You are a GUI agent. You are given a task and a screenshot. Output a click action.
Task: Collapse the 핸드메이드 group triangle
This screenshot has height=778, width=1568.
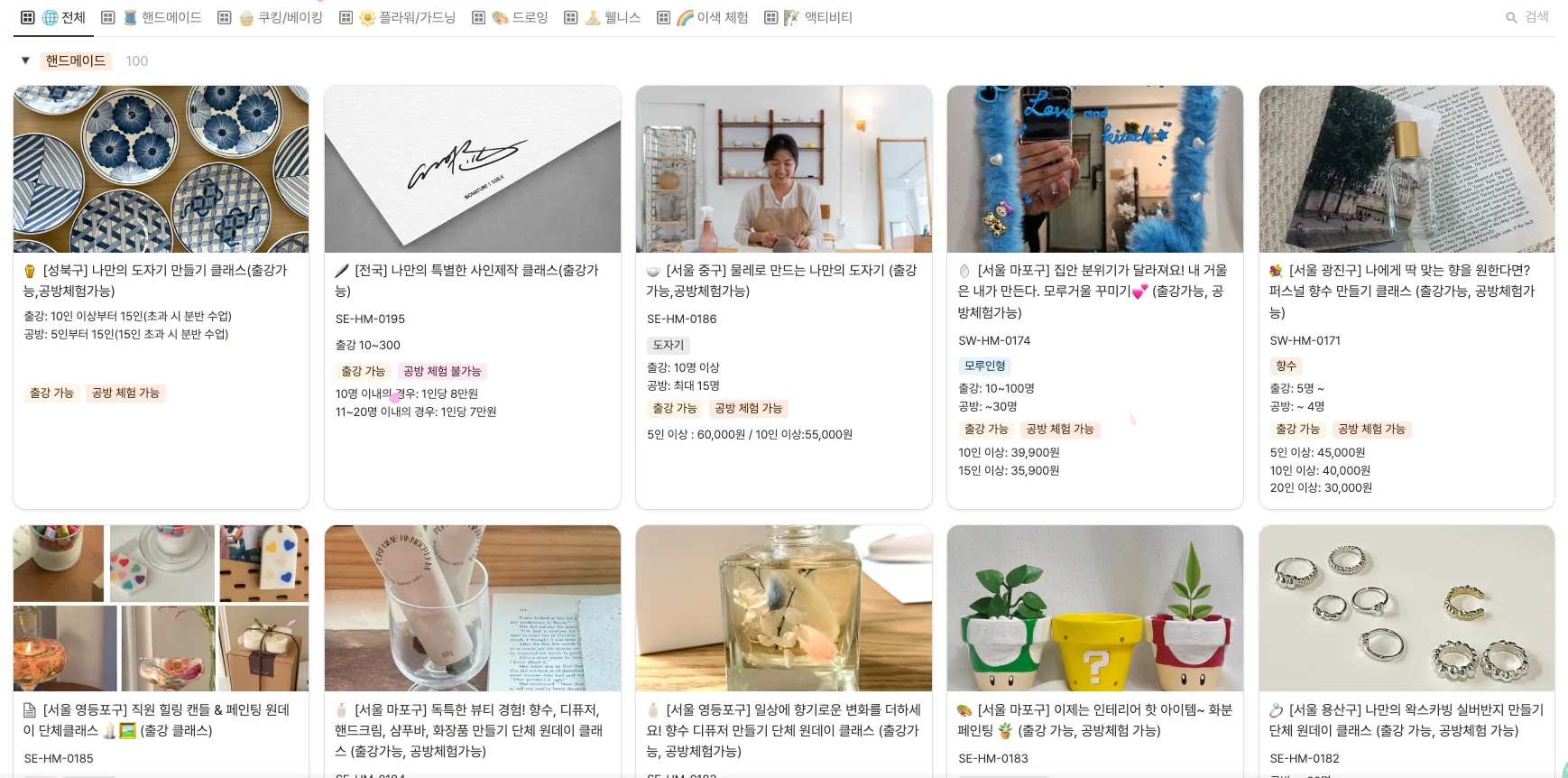click(25, 60)
